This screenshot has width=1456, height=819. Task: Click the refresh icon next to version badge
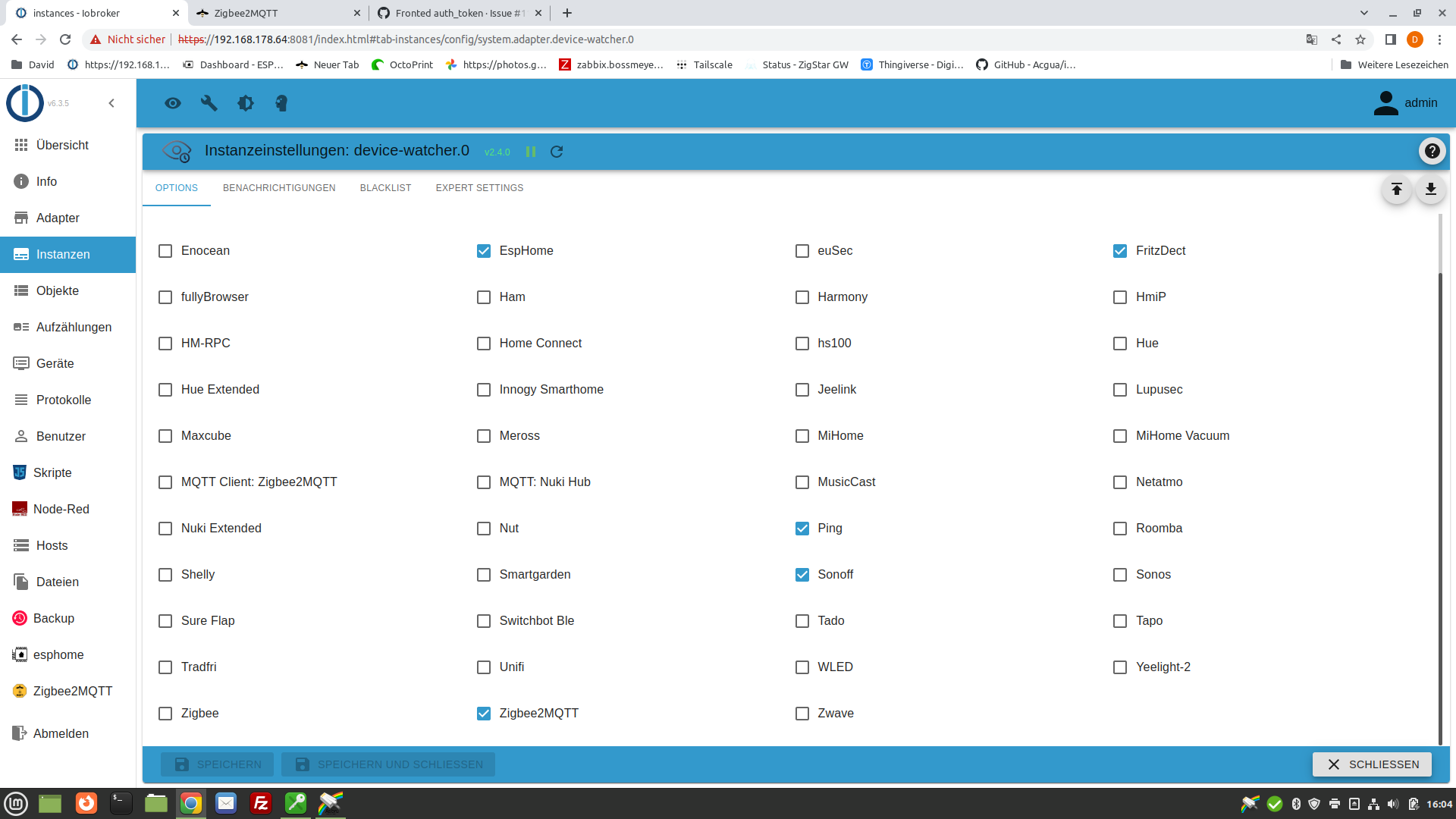pyautogui.click(x=557, y=151)
